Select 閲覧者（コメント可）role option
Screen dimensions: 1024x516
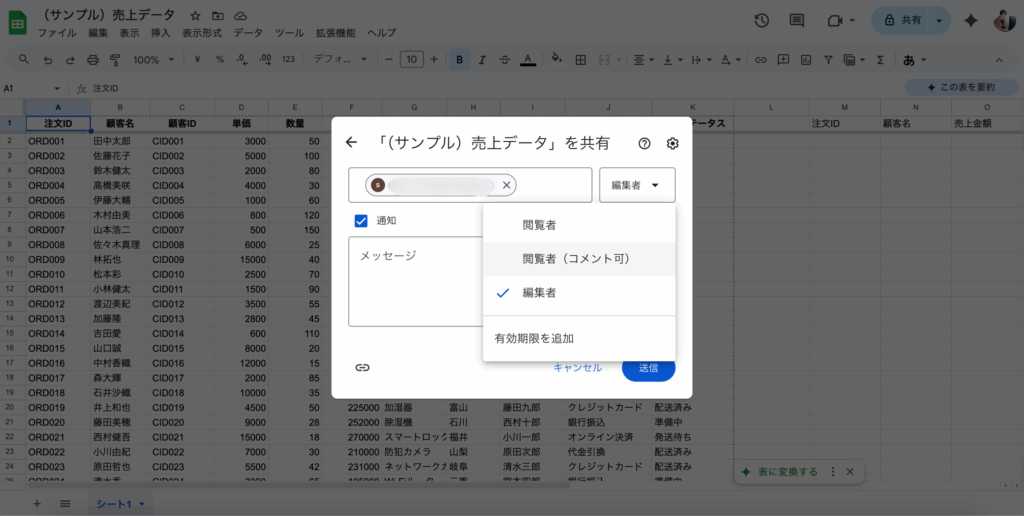[x=579, y=259]
